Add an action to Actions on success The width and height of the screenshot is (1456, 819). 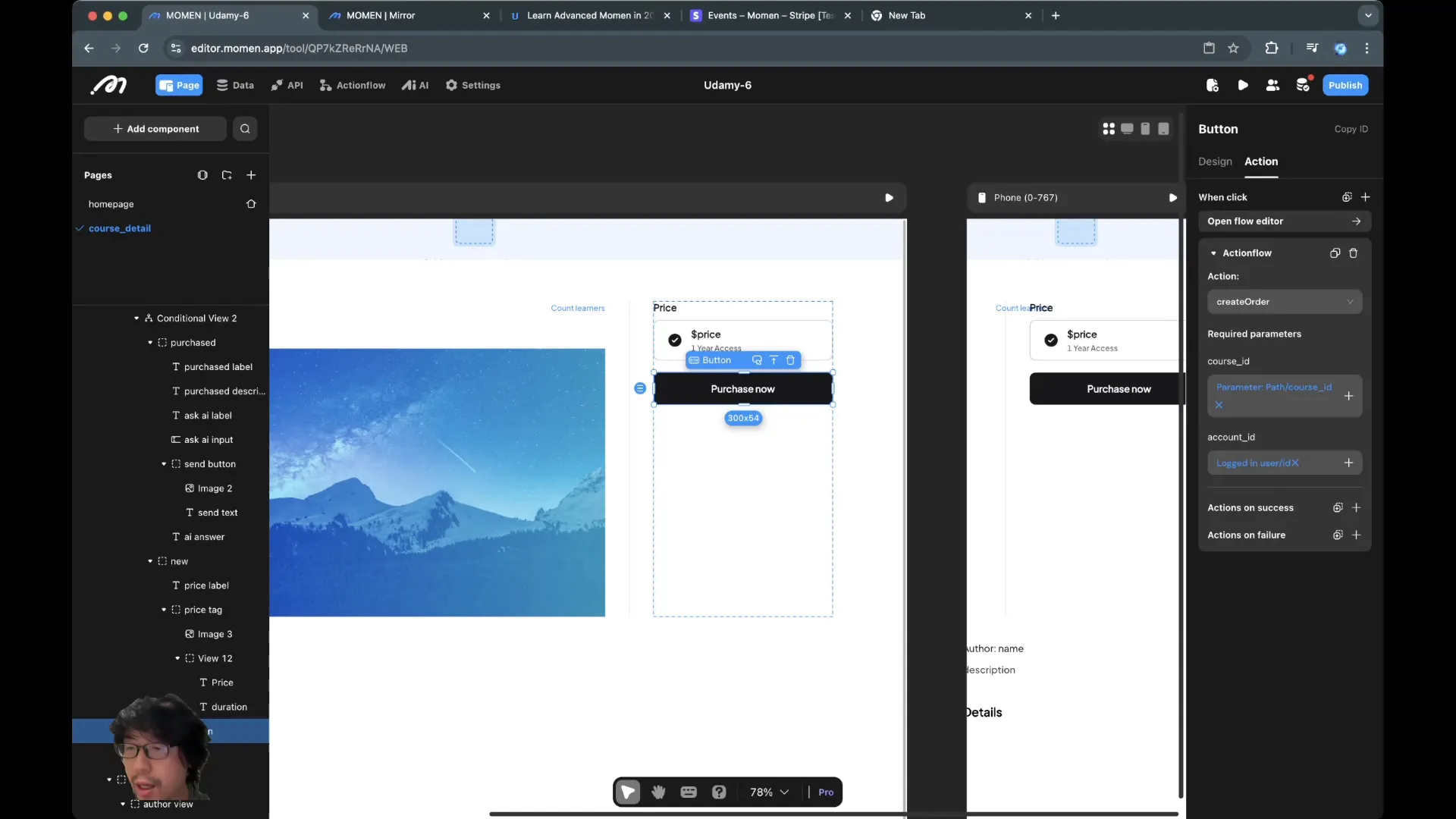click(x=1356, y=508)
